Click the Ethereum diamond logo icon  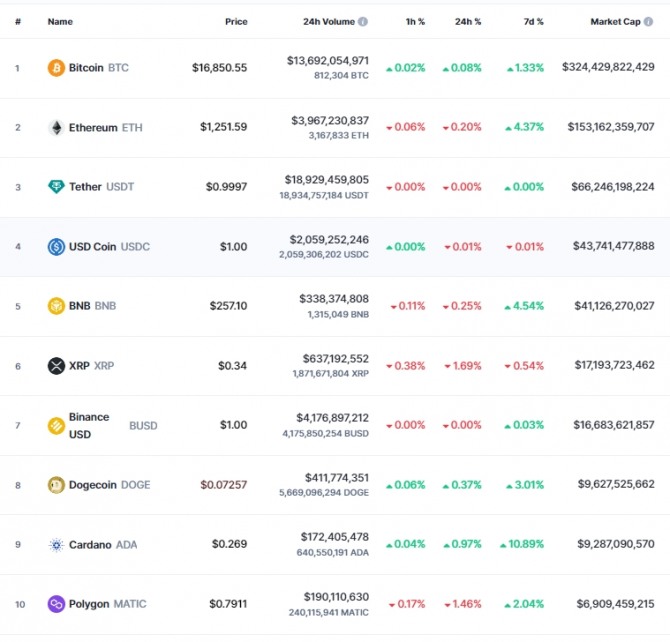[x=56, y=127]
